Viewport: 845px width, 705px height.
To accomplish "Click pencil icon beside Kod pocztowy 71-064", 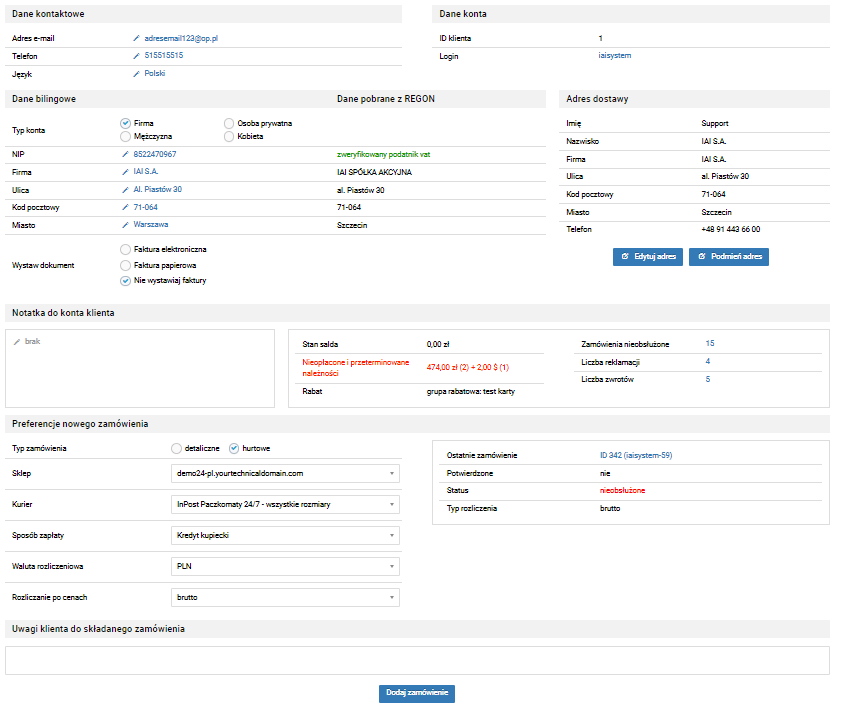I will coord(126,207).
